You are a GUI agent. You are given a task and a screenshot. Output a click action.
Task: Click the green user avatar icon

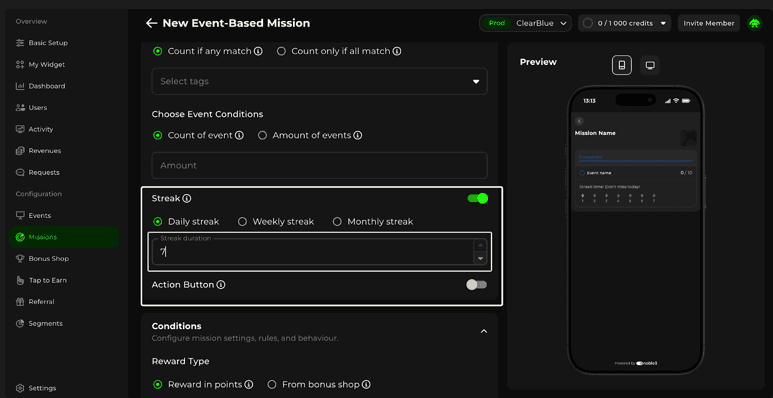[x=754, y=23]
